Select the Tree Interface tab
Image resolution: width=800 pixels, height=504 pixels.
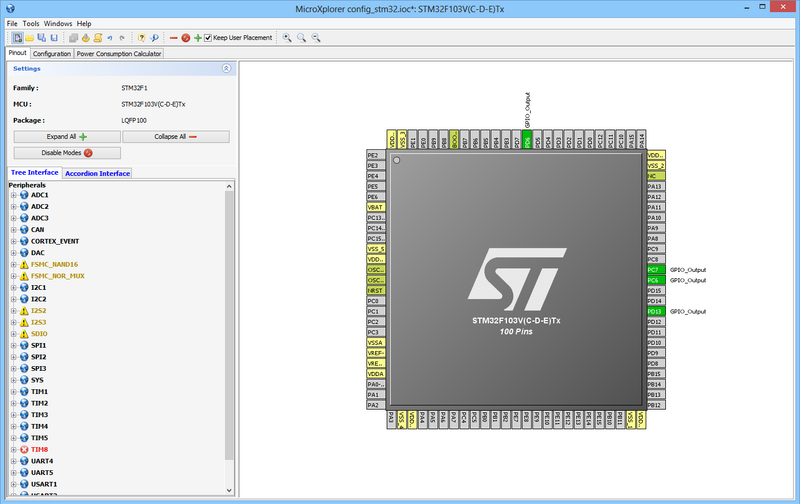tap(35, 172)
